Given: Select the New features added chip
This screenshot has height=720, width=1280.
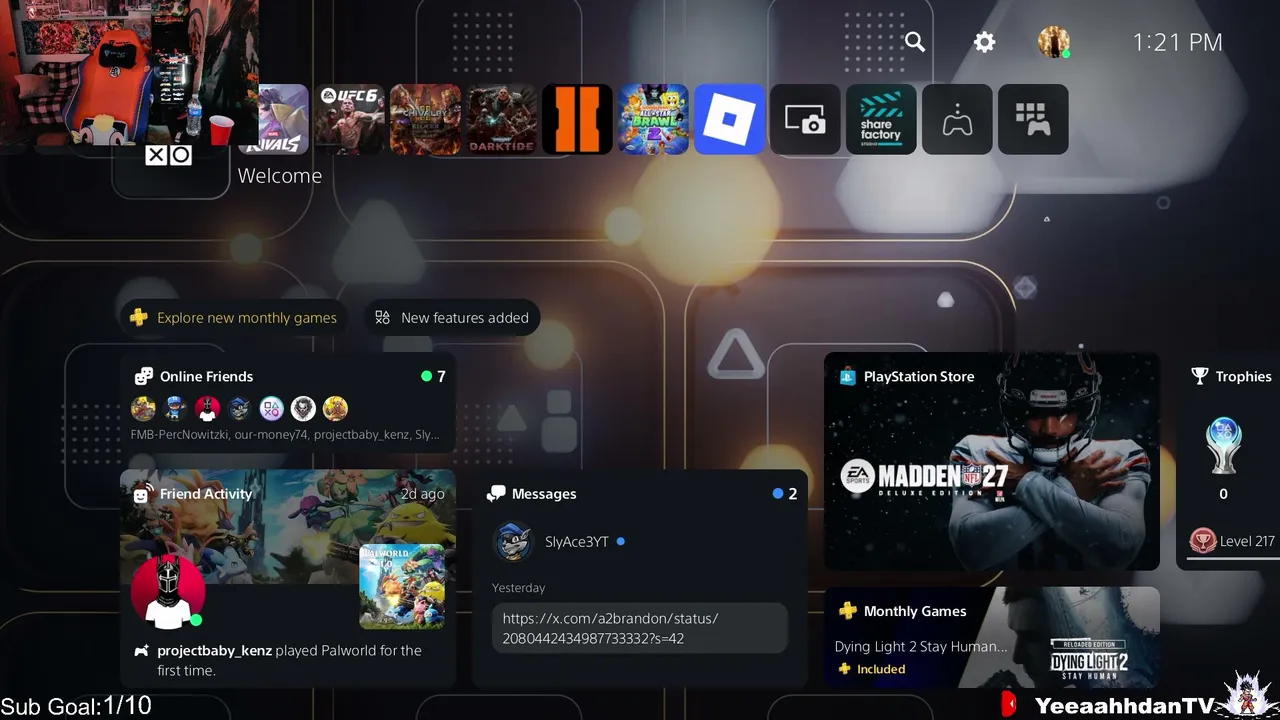Looking at the screenshot, I should 451,318.
